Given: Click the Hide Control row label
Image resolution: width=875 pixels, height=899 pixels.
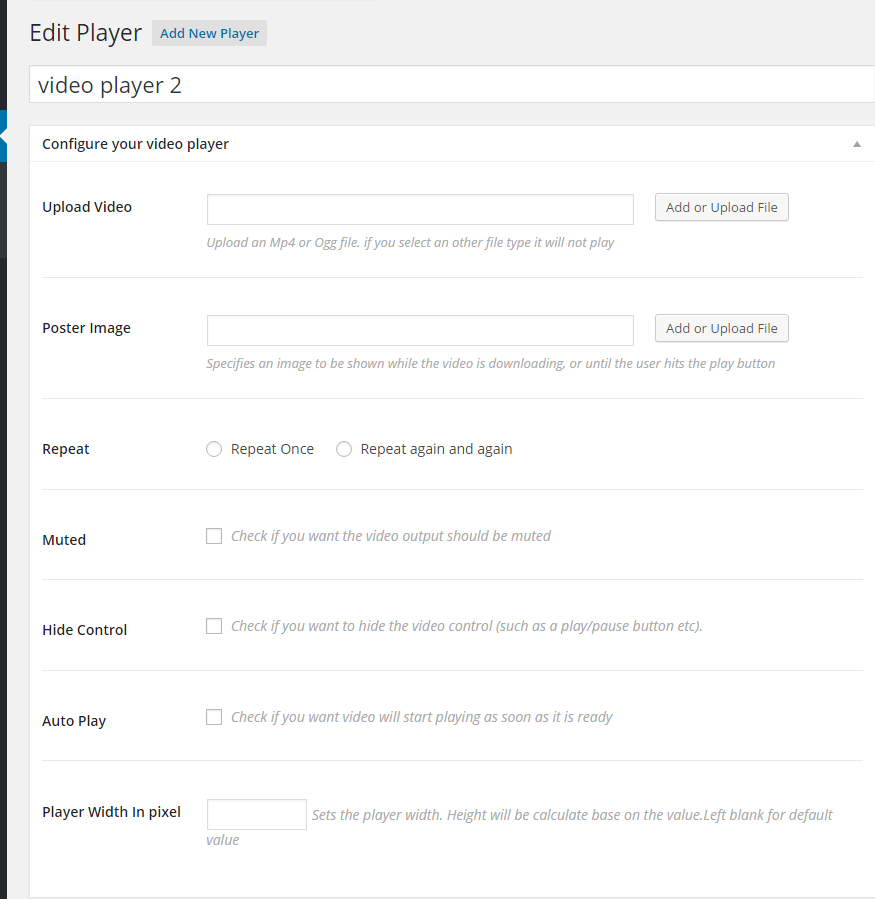Looking at the screenshot, I should pos(85,630).
